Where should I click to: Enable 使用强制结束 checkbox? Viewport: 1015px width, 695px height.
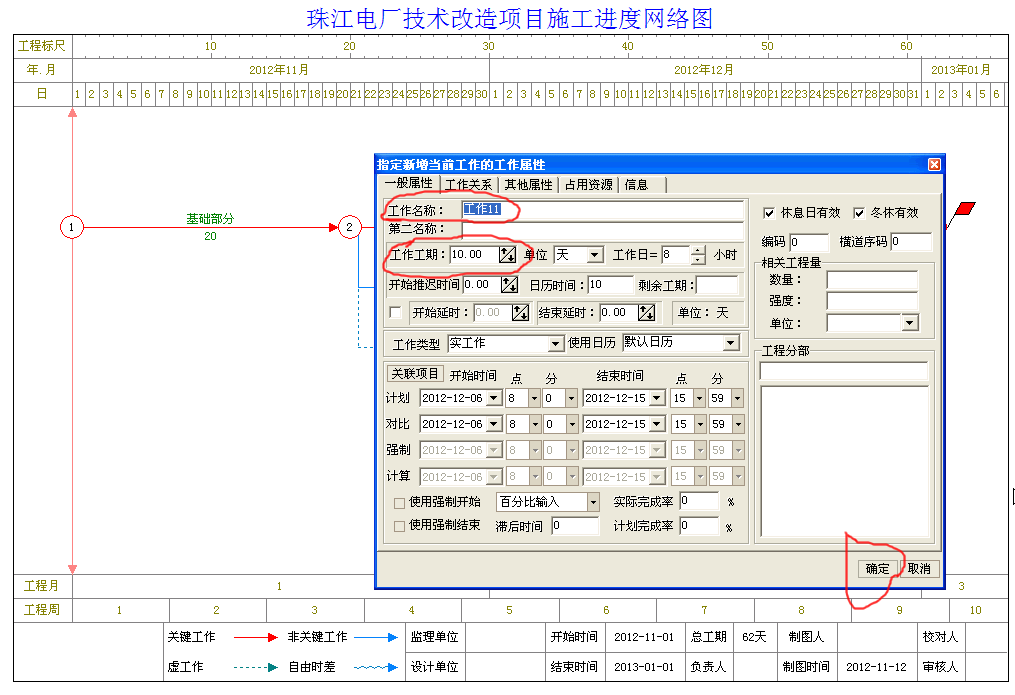pos(399,526)
